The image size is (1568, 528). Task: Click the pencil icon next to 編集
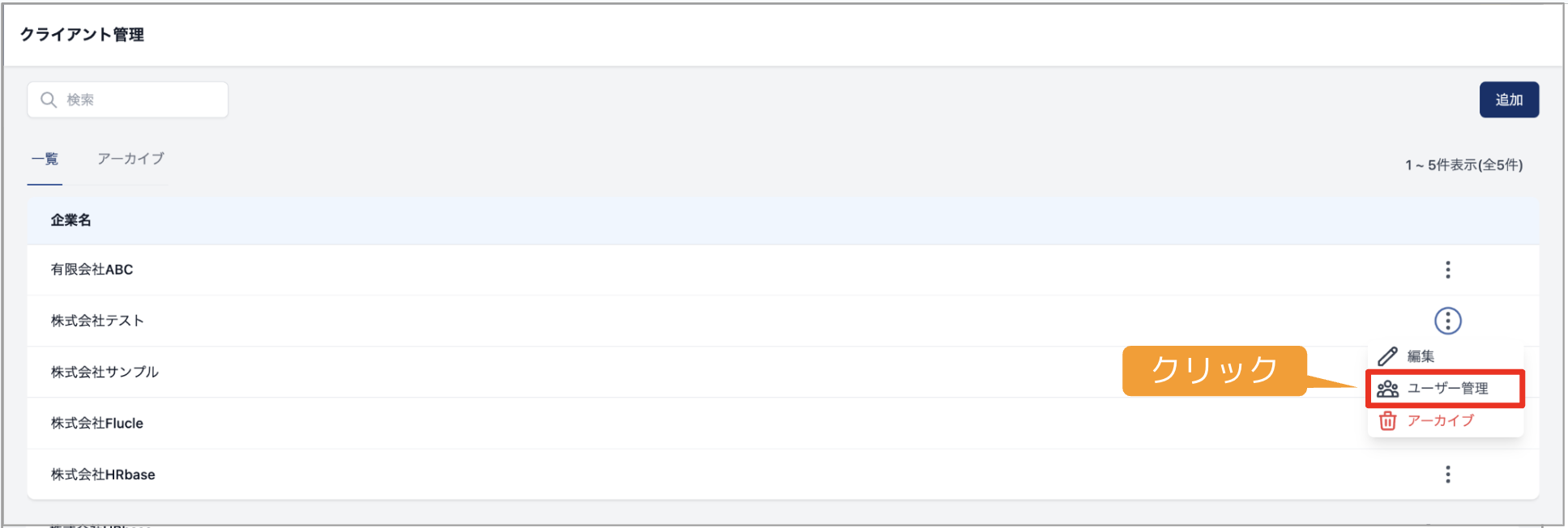pyautogui.click(x=1387, y=356)
